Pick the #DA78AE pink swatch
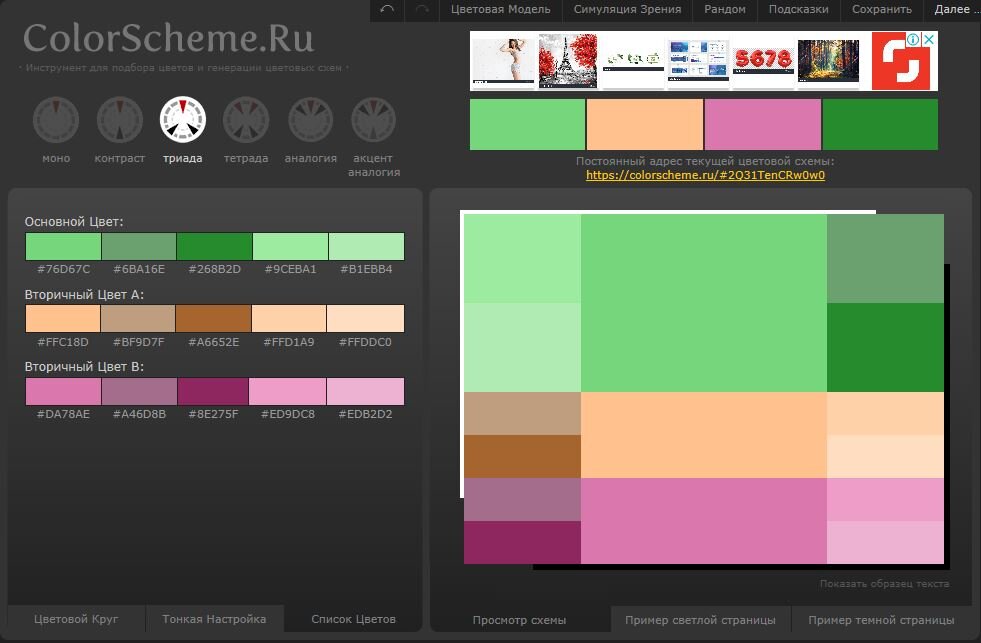Screen dimensions: 981x643 tap(63, 392)
